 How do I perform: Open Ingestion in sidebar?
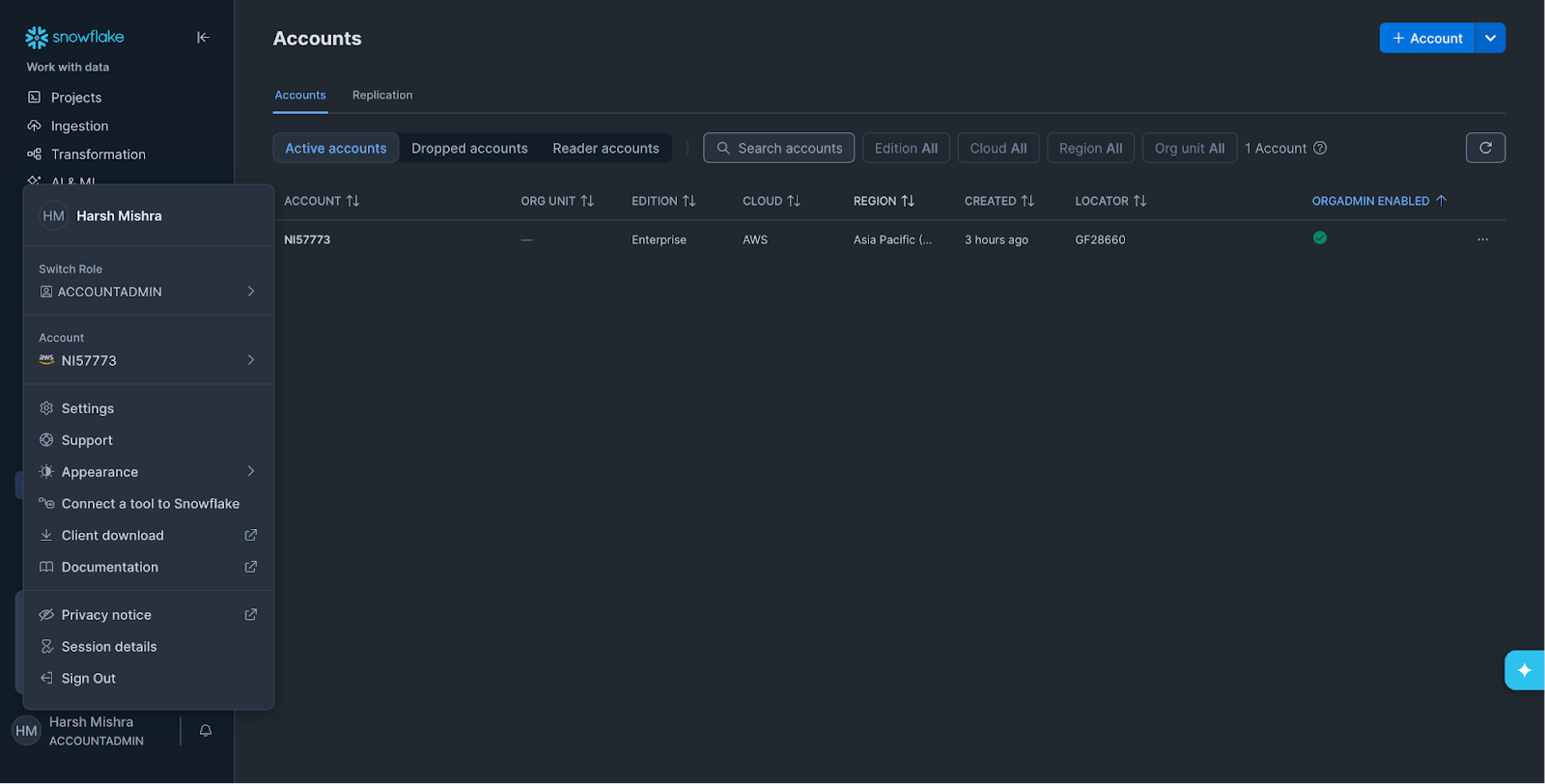click(79, 126)
